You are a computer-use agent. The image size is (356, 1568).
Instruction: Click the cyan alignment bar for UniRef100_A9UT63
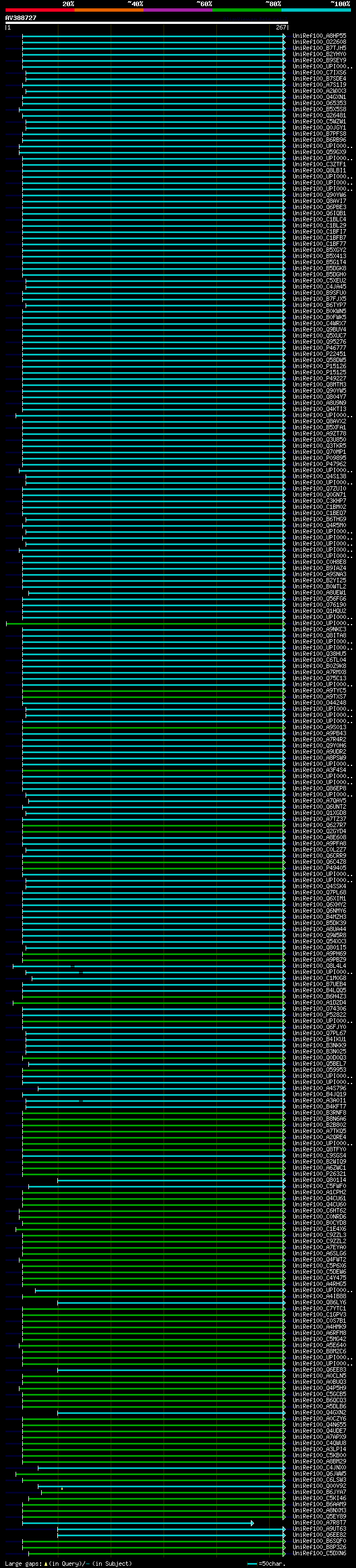[170, 1529]
